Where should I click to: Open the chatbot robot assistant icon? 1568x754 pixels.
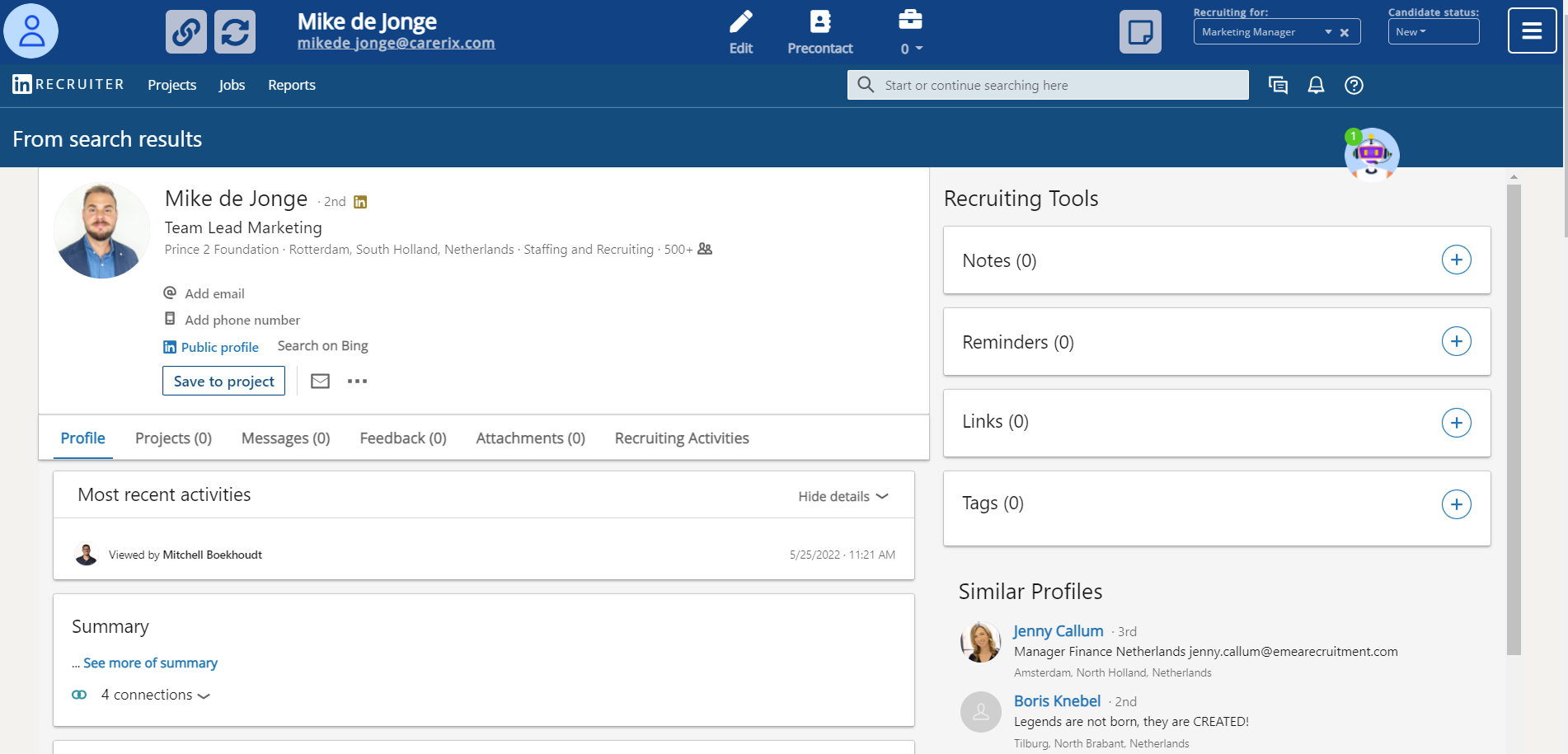1371,153
